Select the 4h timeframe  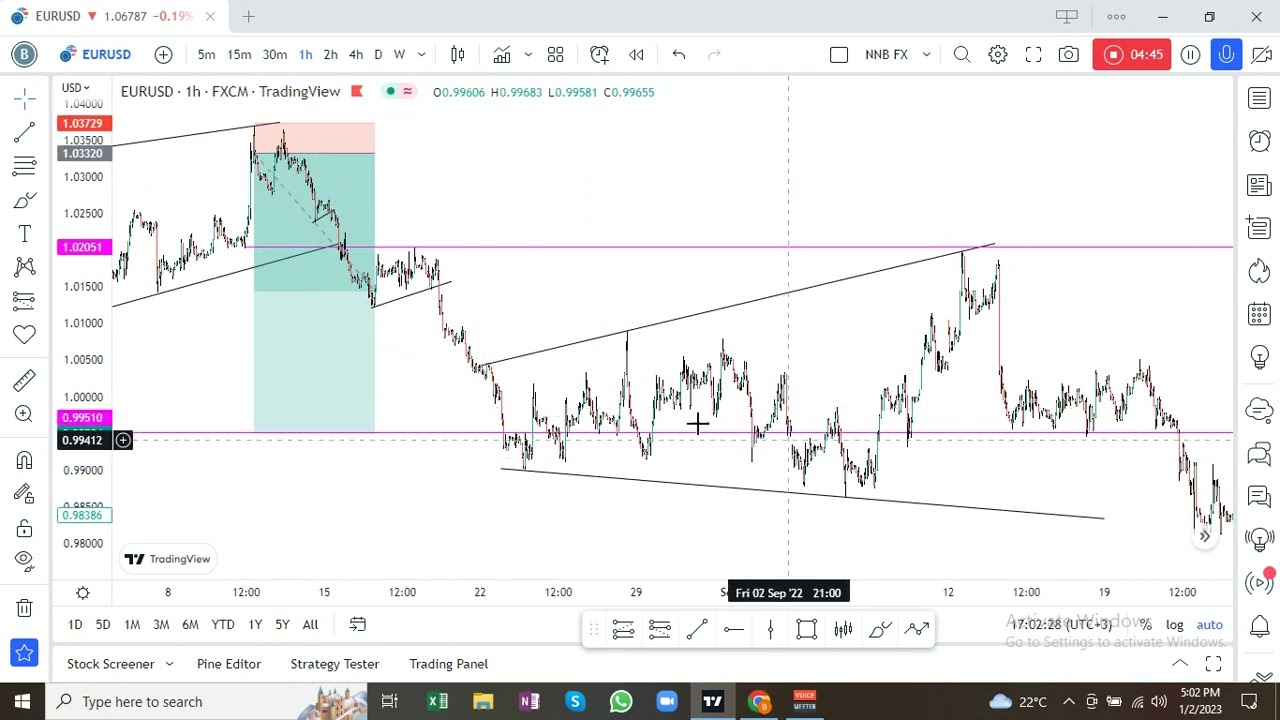pos(356,54)
